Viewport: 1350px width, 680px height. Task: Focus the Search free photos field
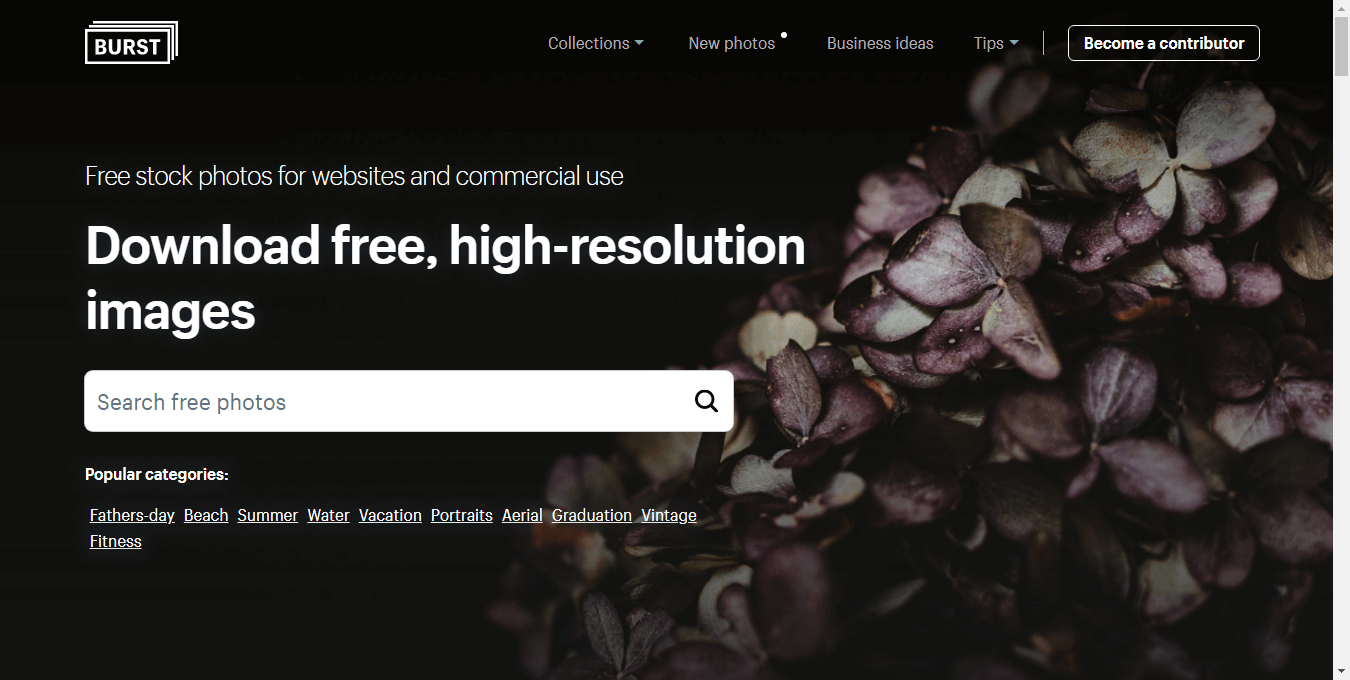click(385, 401)
